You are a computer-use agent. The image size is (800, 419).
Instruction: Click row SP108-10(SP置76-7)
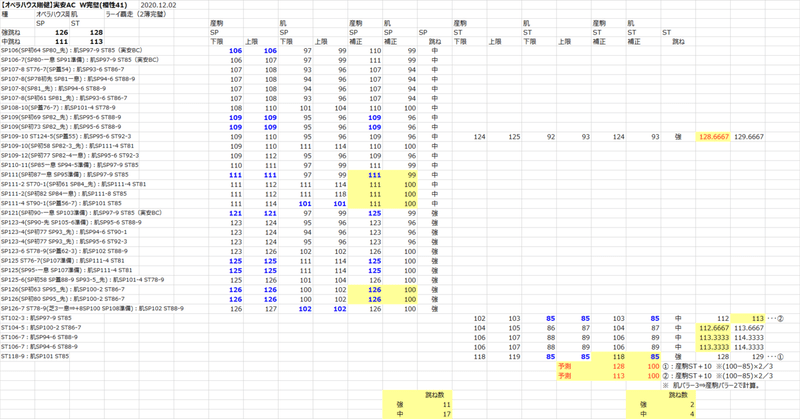58,108
